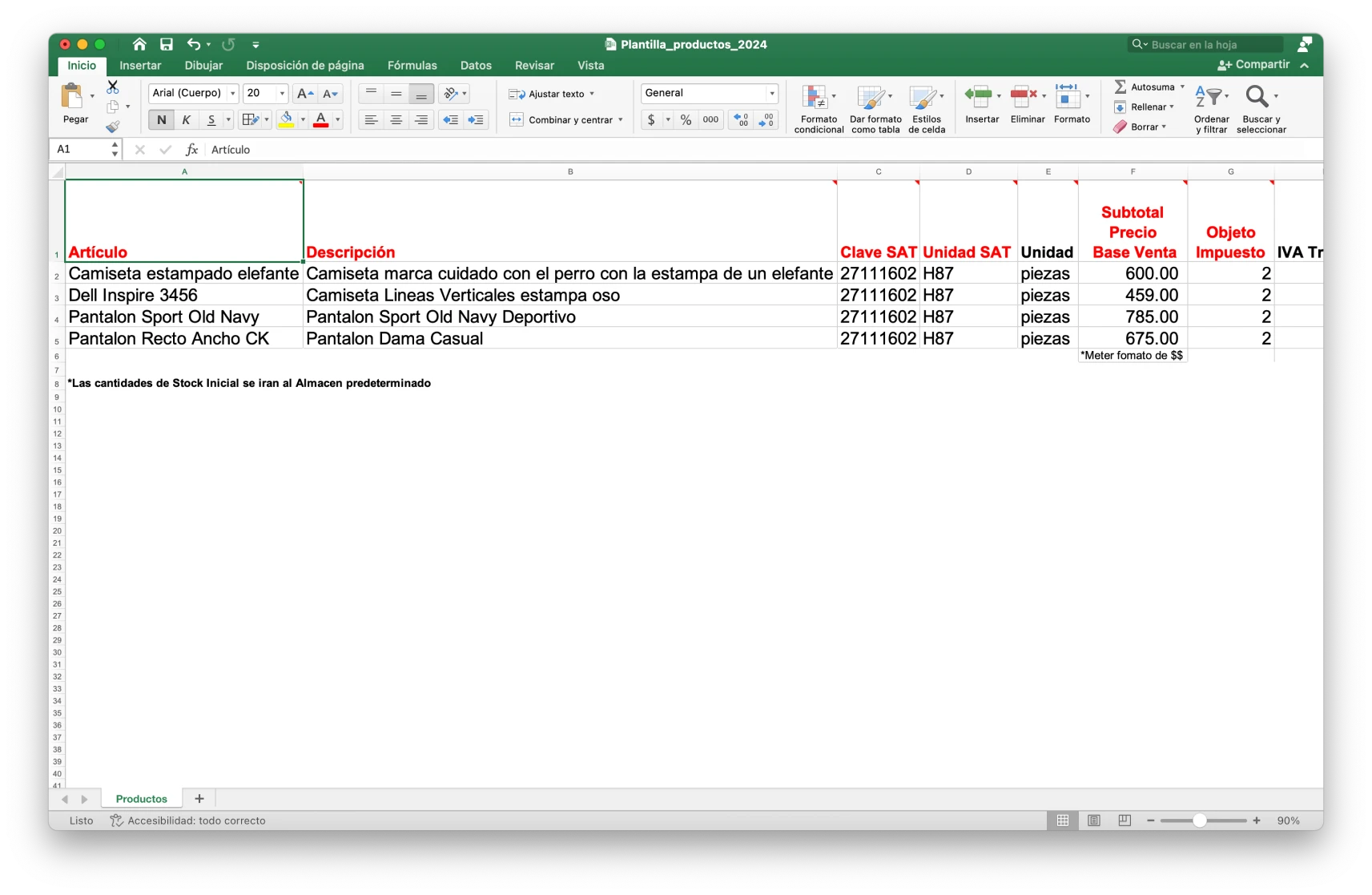Align cell content to top
The height and width of the screenshot is (895, 1372).
[x=371, y=94]
